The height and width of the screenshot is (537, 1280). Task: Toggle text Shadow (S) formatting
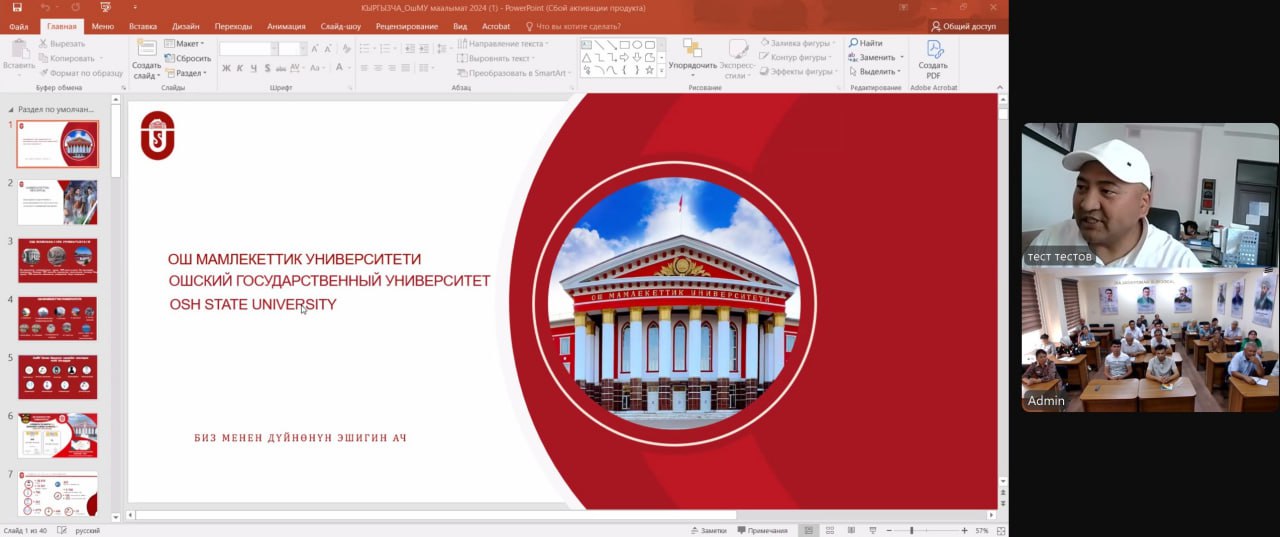coord(268,68)
